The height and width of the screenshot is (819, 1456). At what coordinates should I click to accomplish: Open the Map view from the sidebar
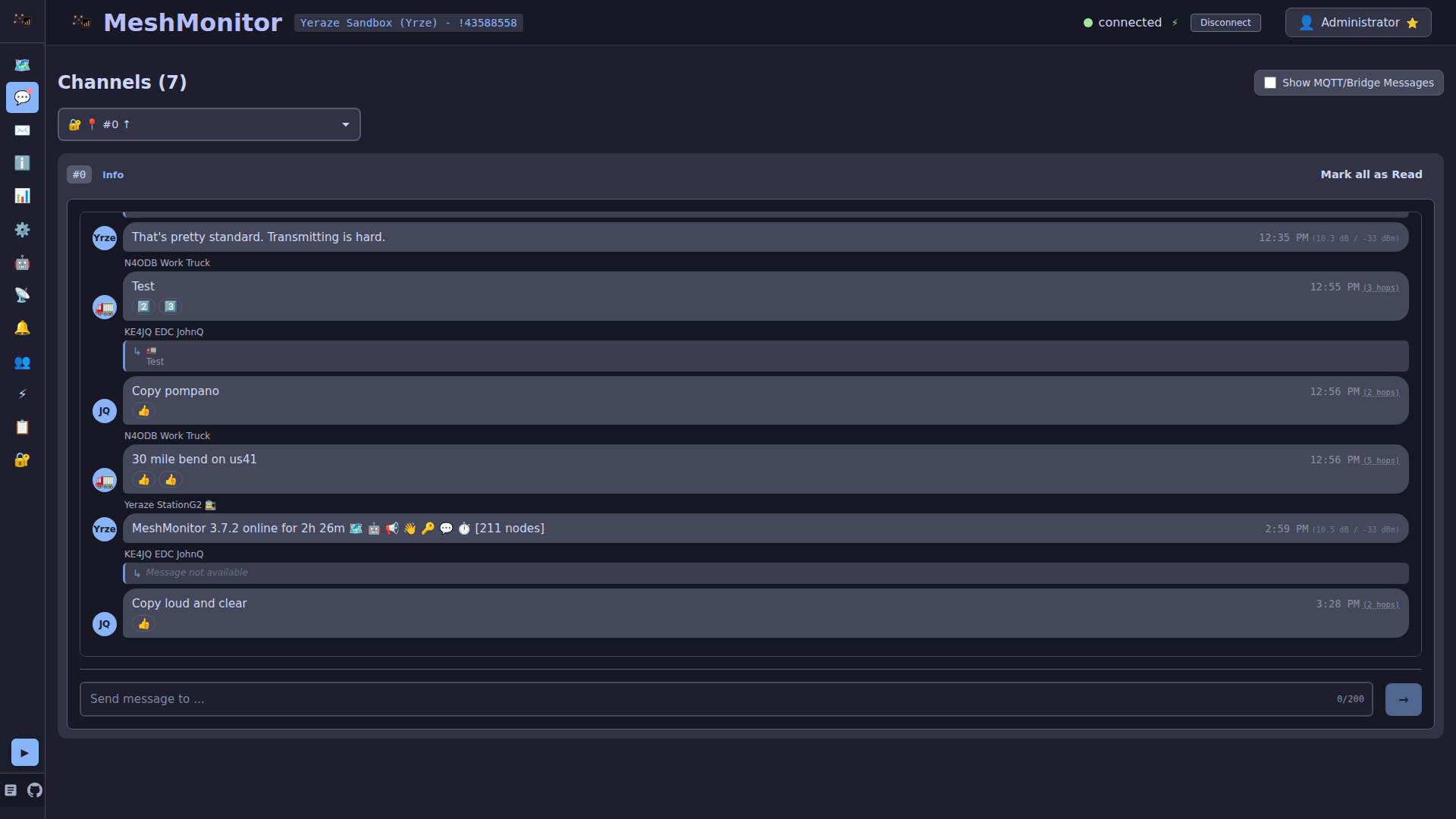(x=22, y=65)
